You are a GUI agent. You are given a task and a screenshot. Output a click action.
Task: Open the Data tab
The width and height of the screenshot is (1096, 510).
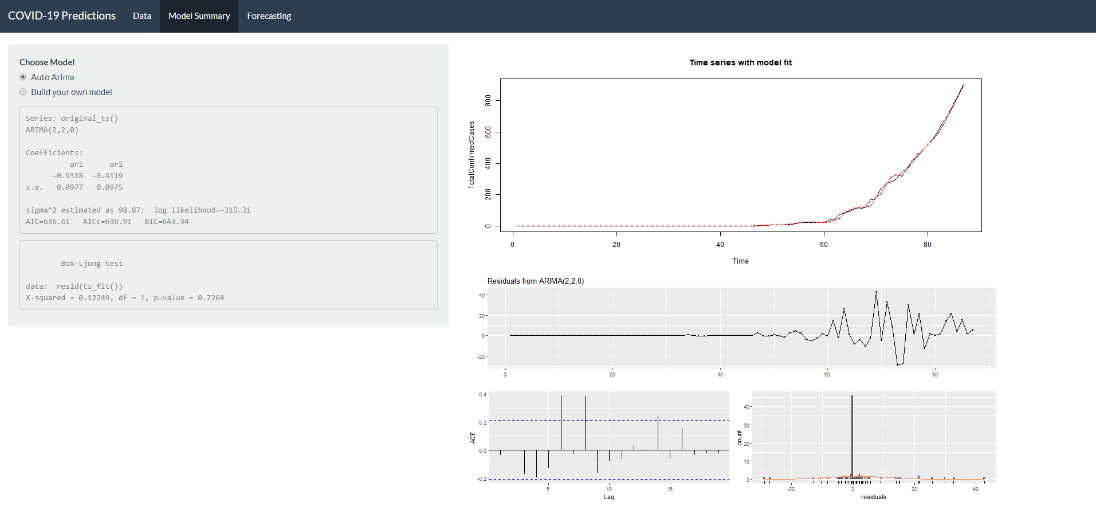[142, 16]
